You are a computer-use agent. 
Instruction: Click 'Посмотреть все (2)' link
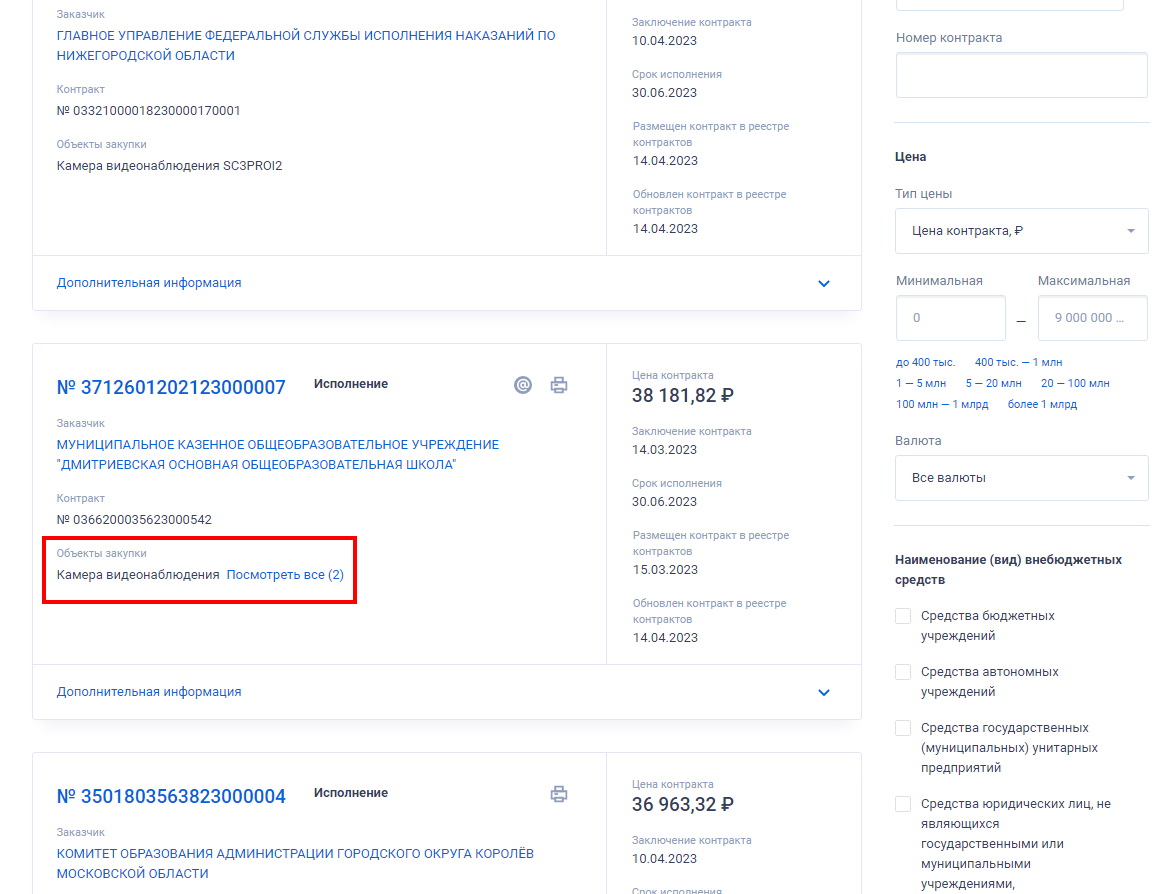285,575
